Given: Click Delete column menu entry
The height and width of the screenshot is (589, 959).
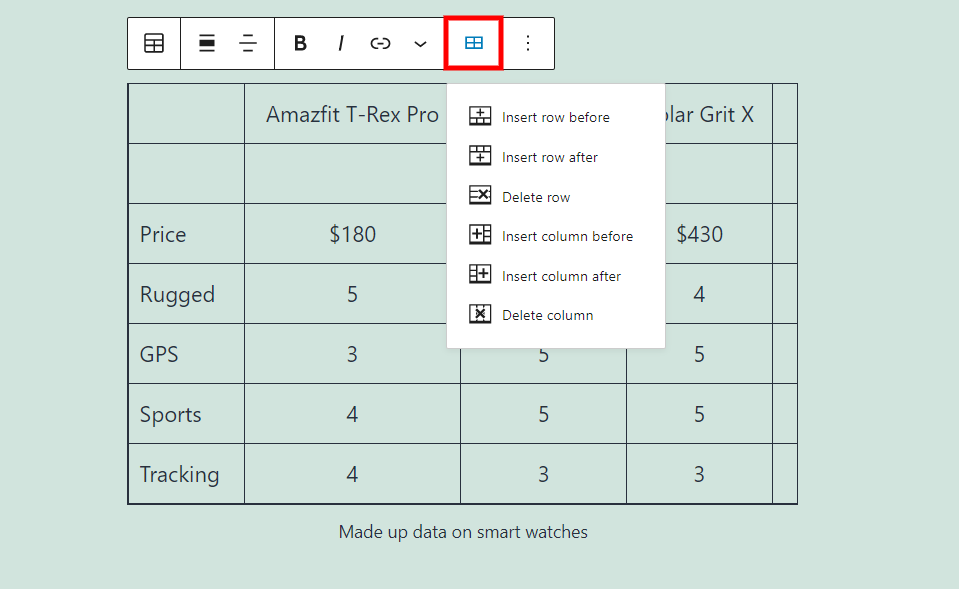Looking at the screenshot, I should pos(547,315).
